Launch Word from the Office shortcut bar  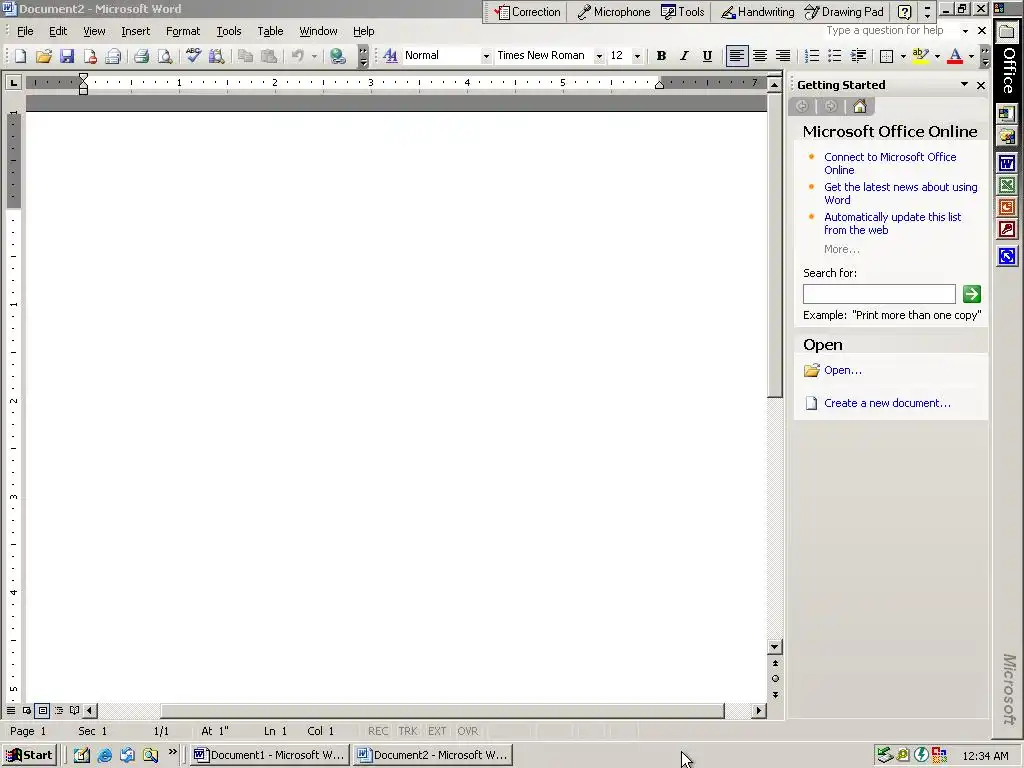(1007, 162)
